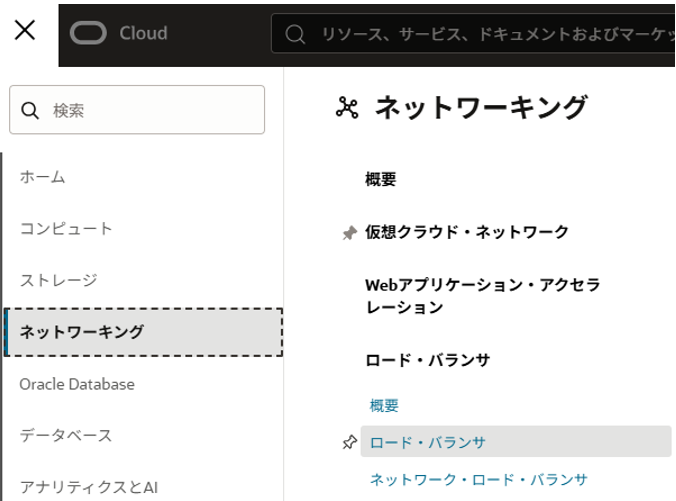Image resolution: width=676 pixels, height=501 pixels.
Task: Click the magnifier icon in top search bar
Action: (x=295, y=34)
